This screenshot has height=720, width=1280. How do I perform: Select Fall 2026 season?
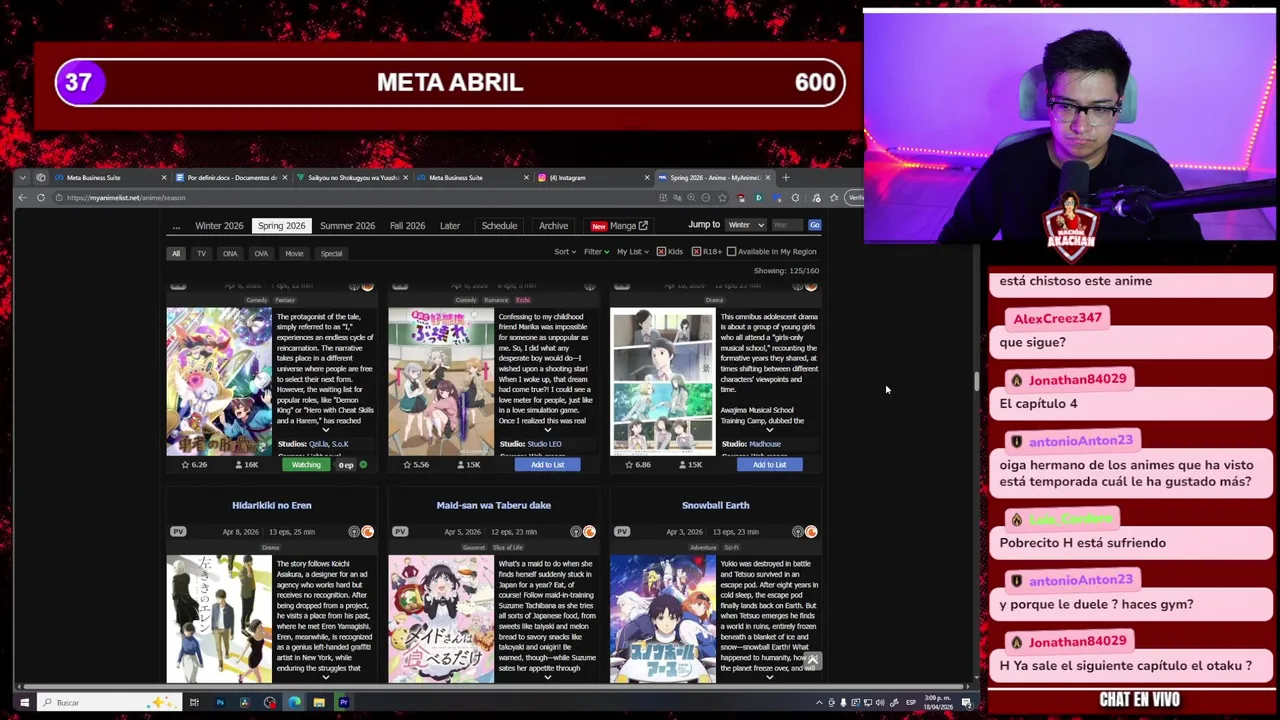[407, 226]
